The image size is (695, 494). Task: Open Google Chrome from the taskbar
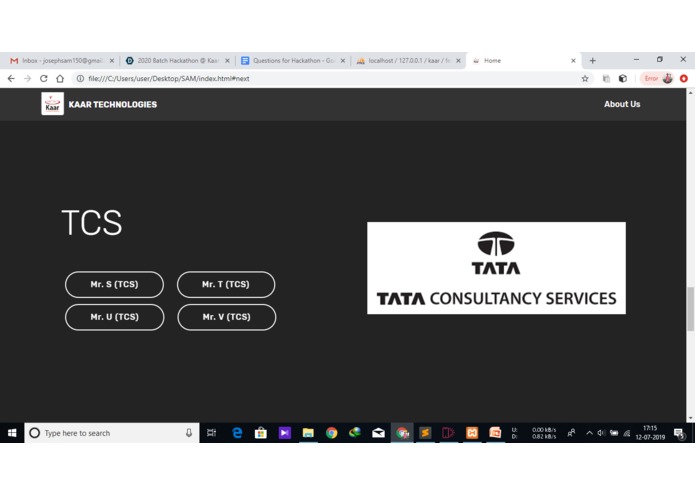(x=332, y=433)
